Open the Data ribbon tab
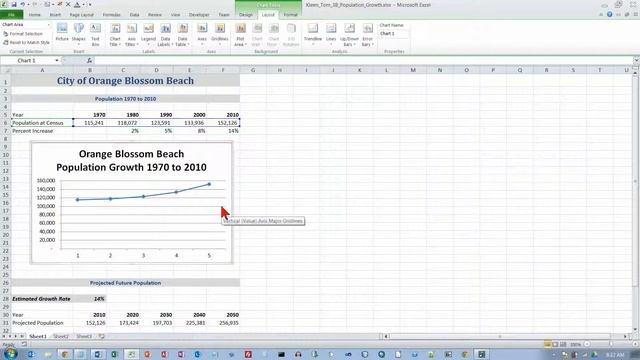640x360 pixels. [x=134, y=15]
